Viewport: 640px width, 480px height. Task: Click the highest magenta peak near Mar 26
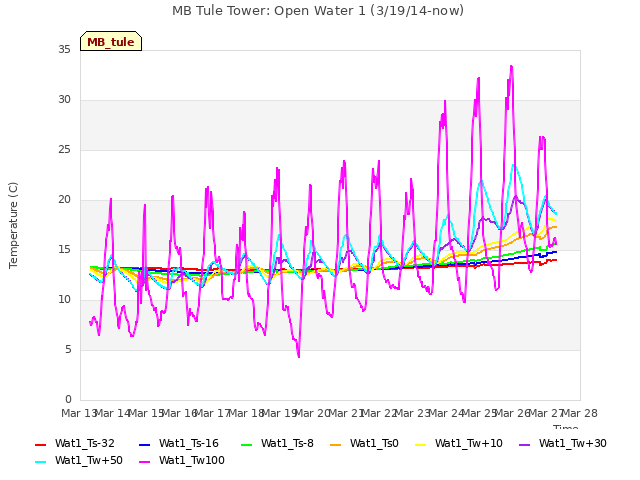pyautogui.click(x=511, y=66)
